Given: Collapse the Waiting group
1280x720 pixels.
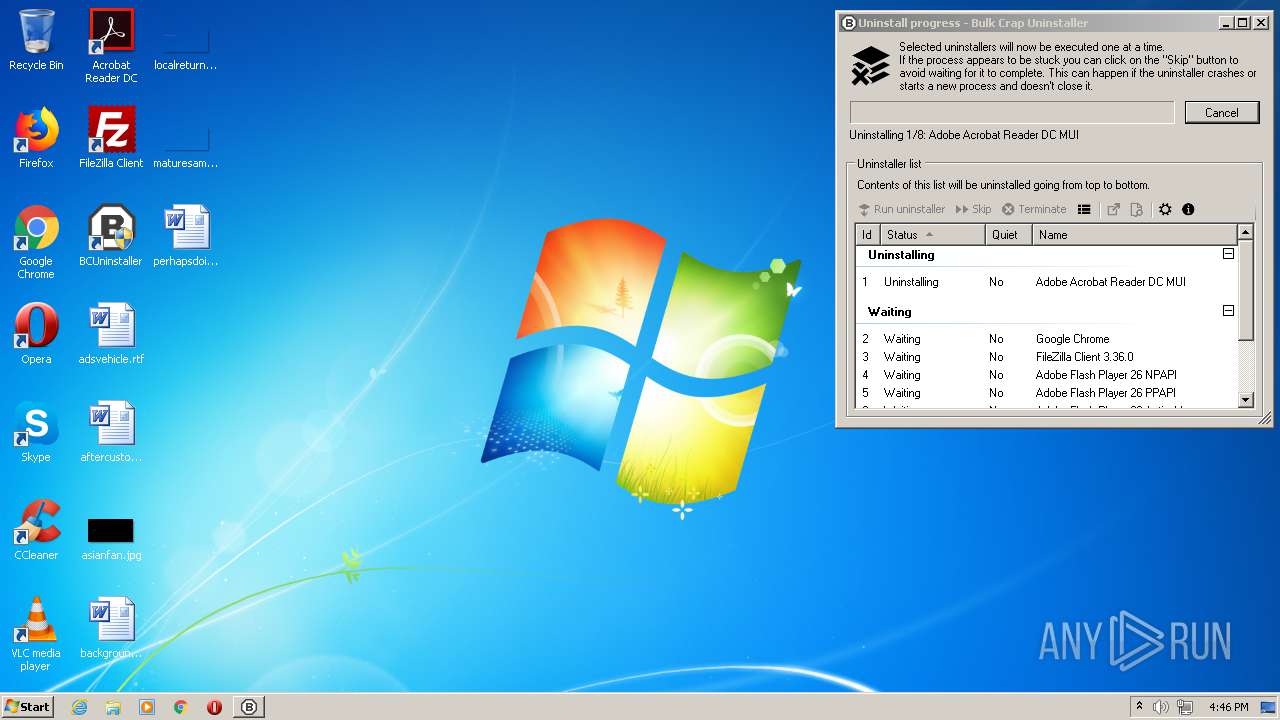Looking at the screenshot, I should coord(1228,311).
